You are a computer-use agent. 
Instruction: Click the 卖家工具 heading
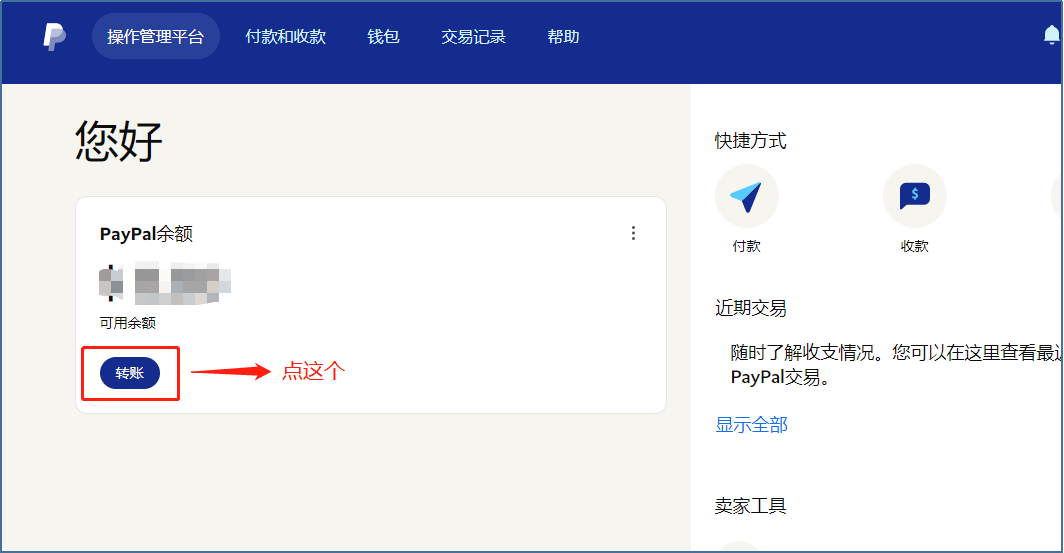point(750,506)
